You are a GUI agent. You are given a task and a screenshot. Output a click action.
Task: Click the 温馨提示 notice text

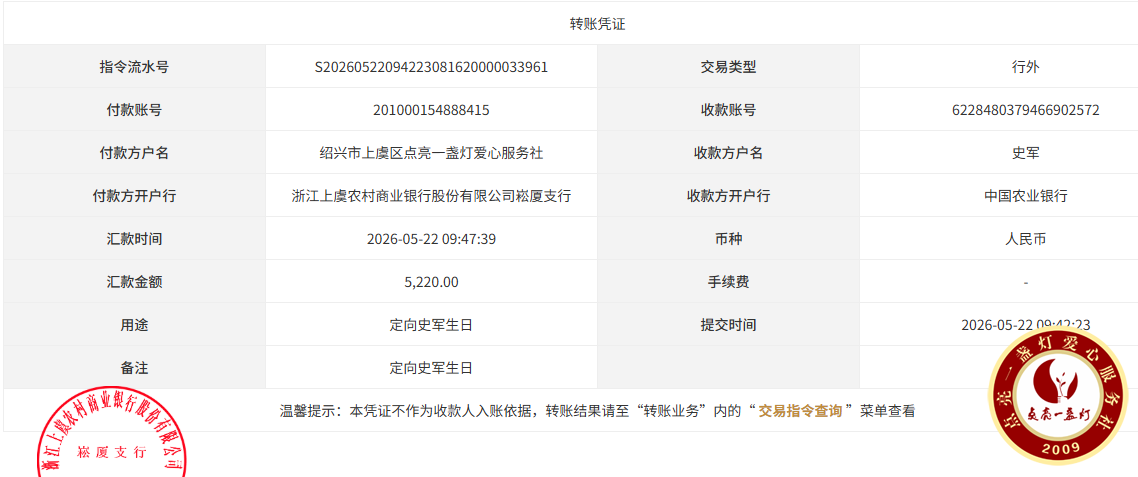point(597,411)
